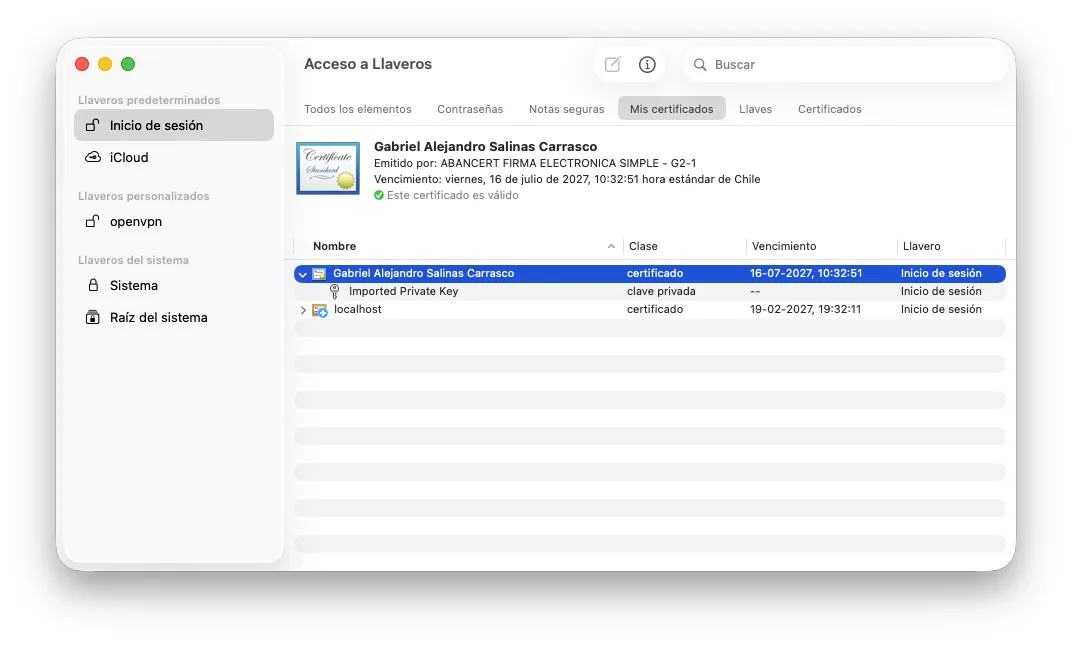Click Inicio de sesión cell in localhost row
1072x645 pixels.
point(941,309)
